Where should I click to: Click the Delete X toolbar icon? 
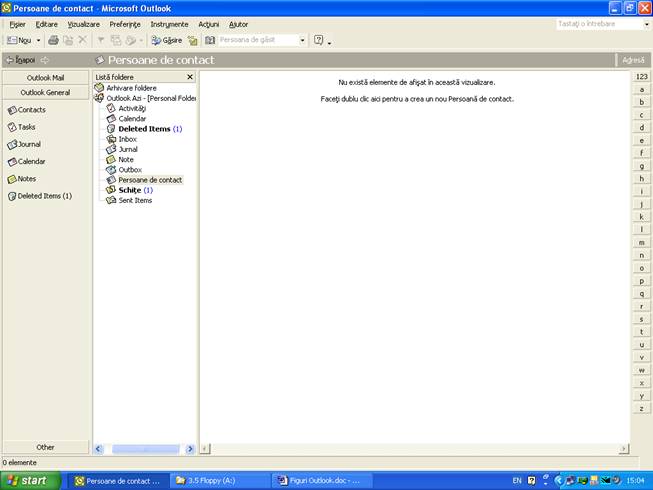pyautogui.click(x=82, y=40)
